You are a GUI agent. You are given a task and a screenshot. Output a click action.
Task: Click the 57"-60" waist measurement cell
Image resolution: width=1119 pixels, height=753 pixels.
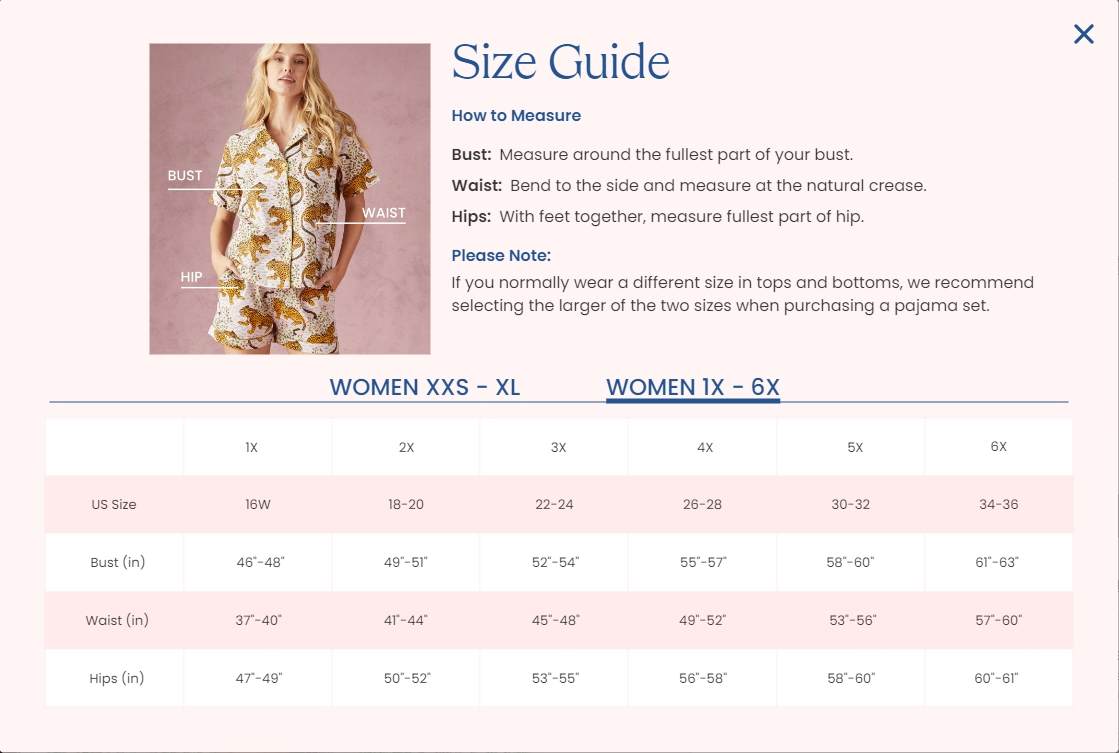[x=998, y=620]
